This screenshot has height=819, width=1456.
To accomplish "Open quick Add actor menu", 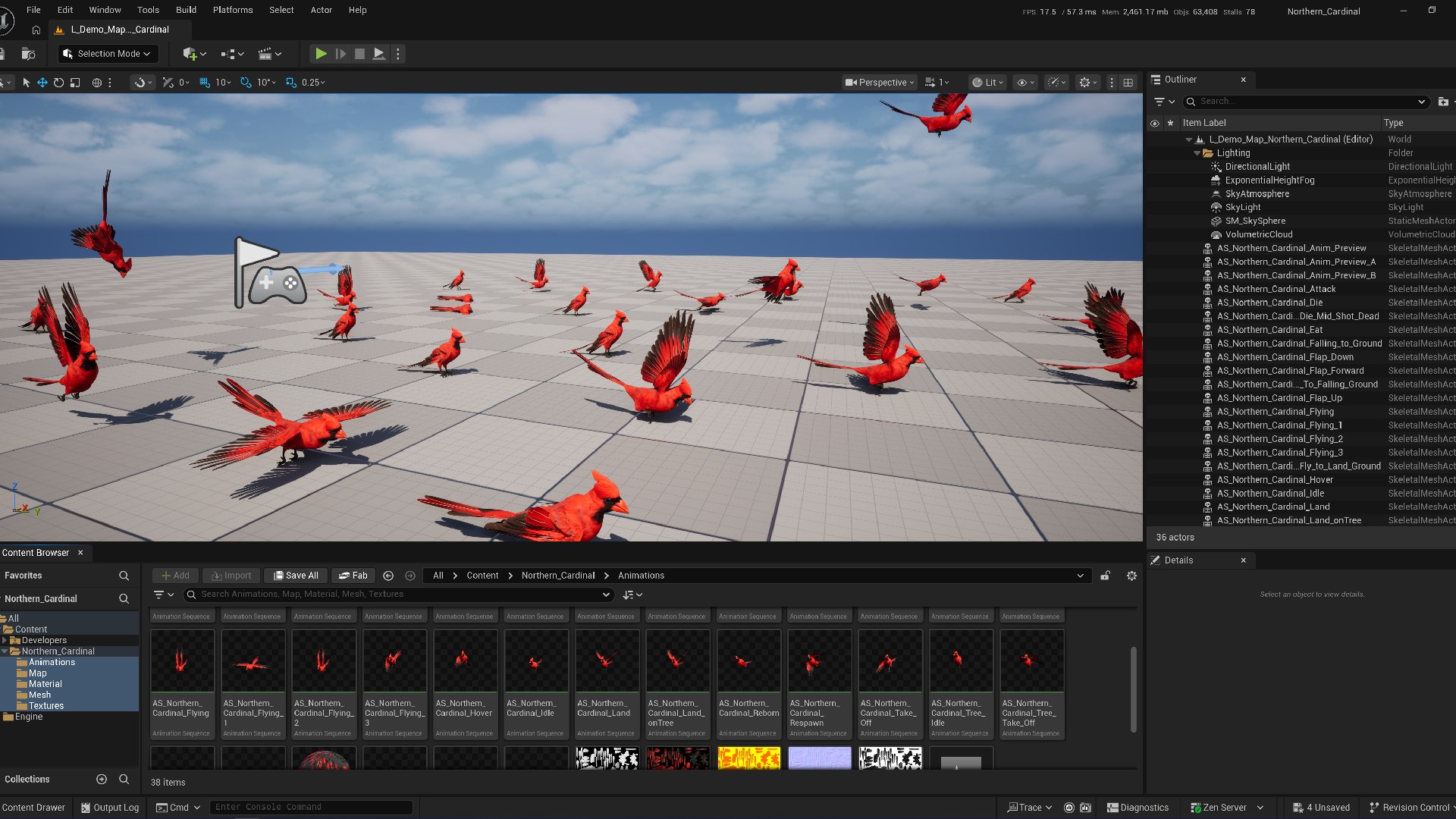I will [194, 54].
